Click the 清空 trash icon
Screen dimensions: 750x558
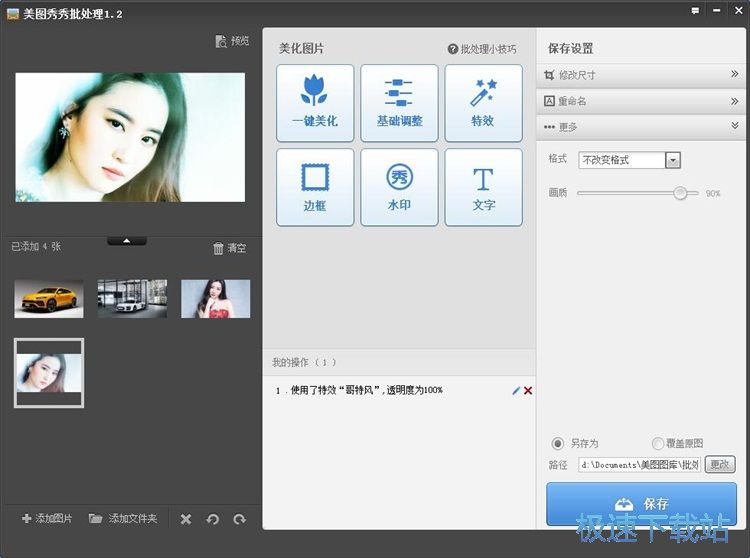point(218,248)
